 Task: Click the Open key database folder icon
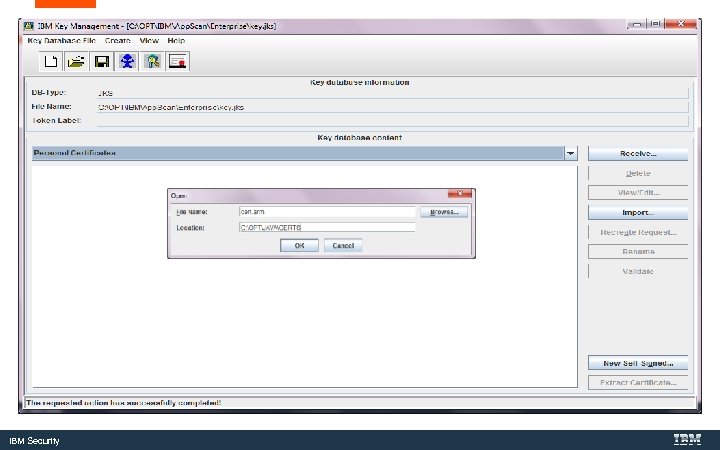coord(76,61)
